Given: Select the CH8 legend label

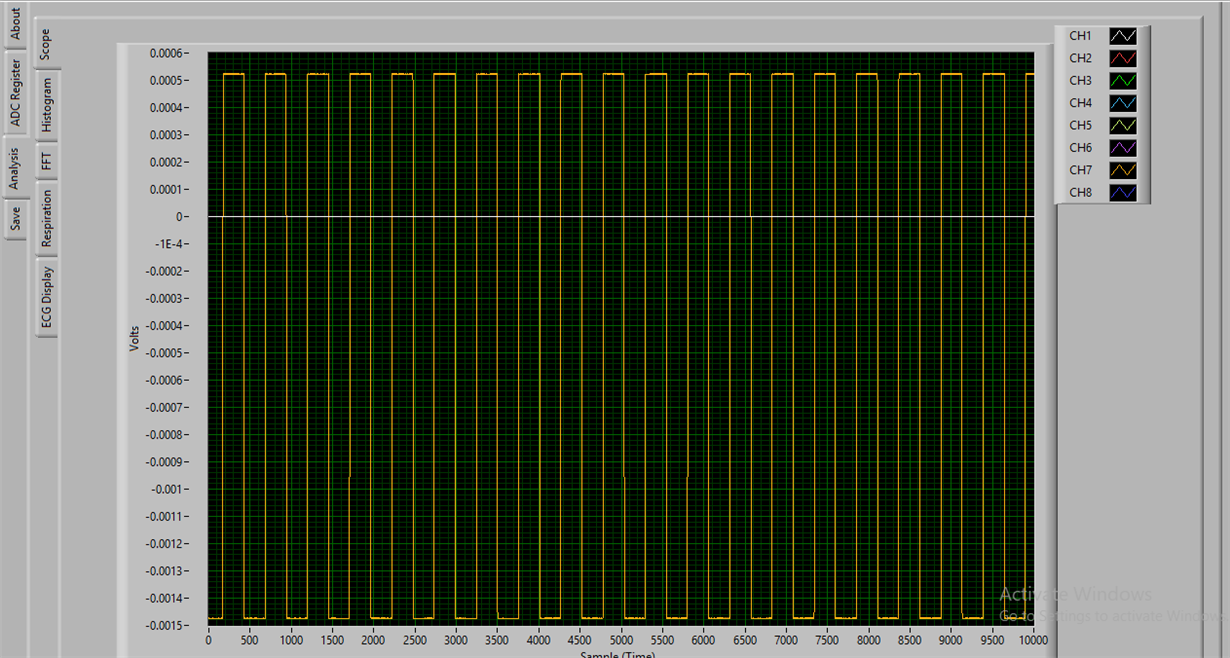Looking at the screenshot, I should [1081, 192].
